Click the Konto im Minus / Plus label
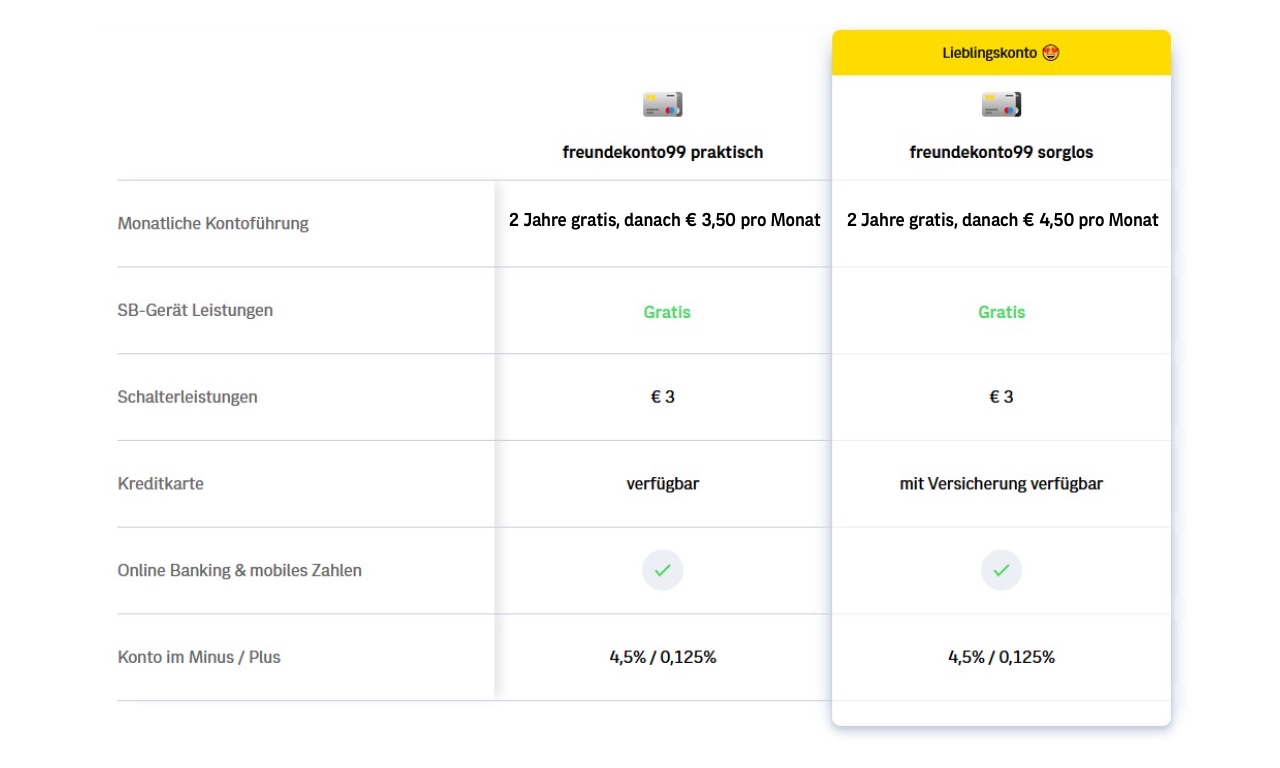Screen dimensions: 1280x768 199,657
